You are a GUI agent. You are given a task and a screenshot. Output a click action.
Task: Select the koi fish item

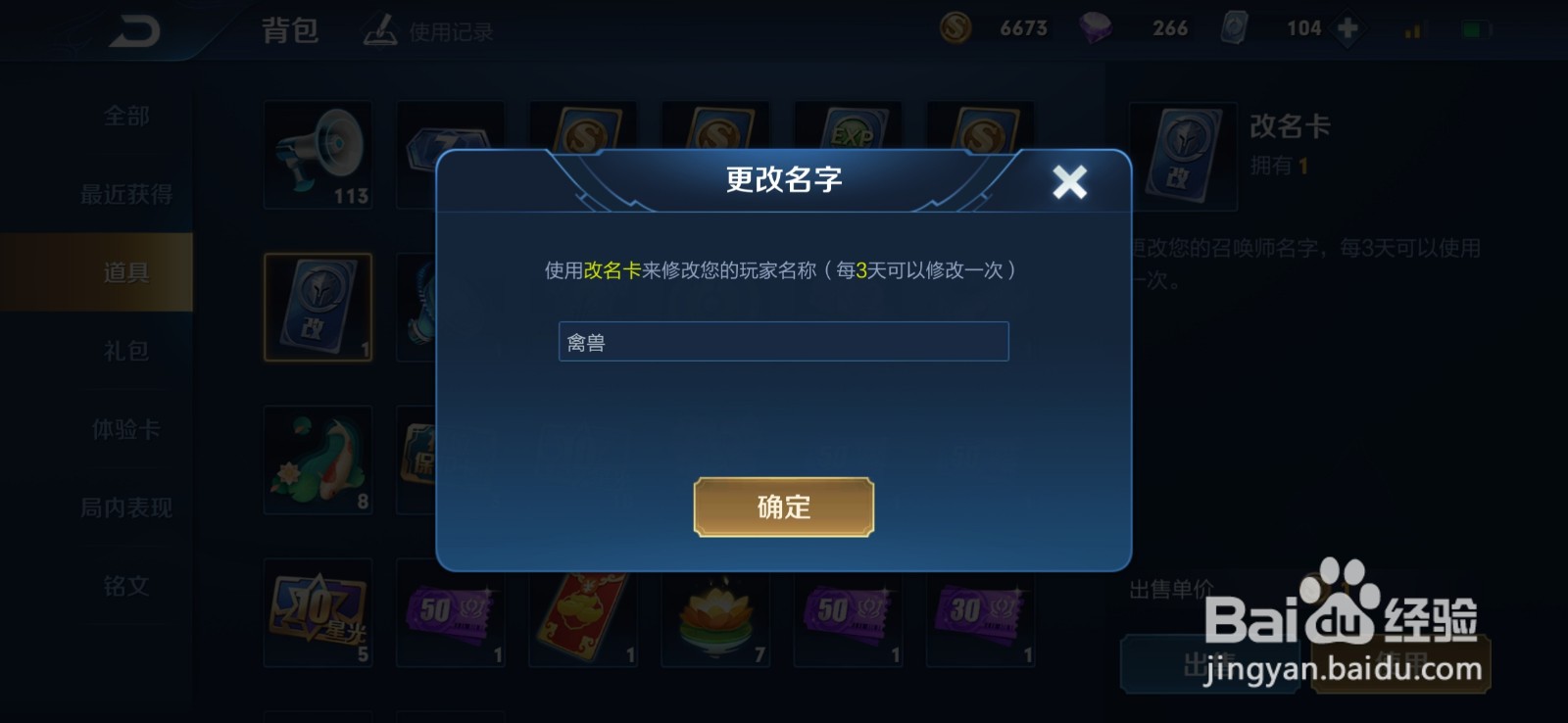[318, 460]
